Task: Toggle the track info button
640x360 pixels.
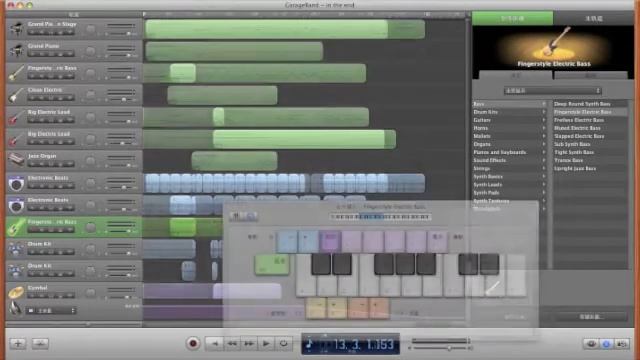Action: tap(607, 344)
